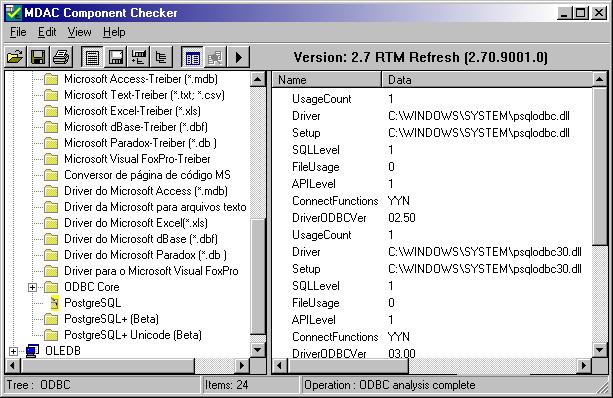Viewport: 613px width, 398px height.
Task: Select Conversor de página de código MS
Action: [147, 175]
